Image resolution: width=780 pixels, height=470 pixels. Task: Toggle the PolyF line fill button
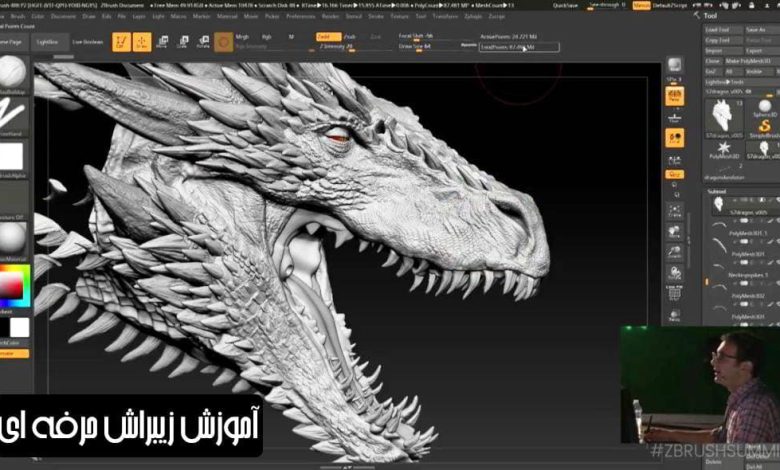675,294
